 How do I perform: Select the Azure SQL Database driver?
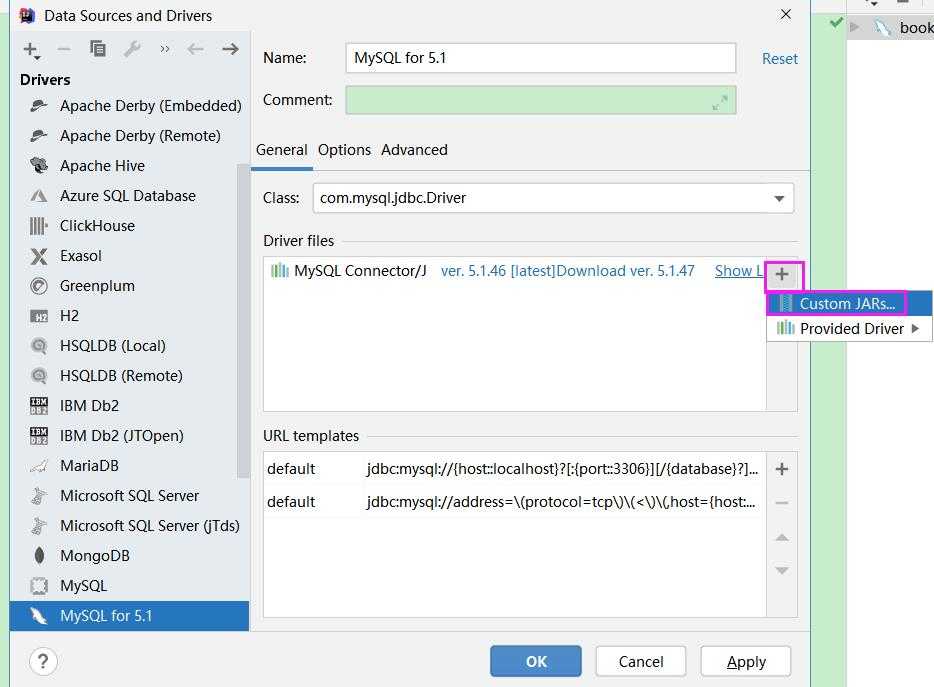[x=129, y=195]
